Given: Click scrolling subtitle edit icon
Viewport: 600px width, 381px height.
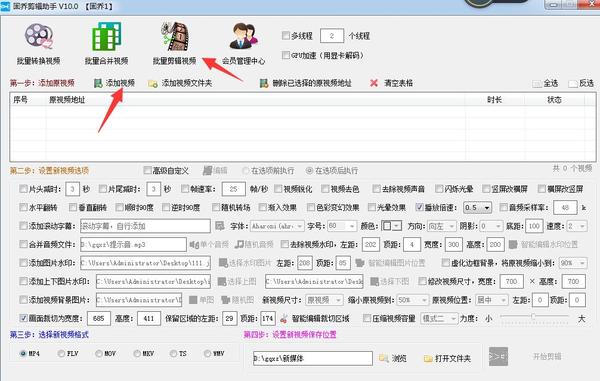Looking at the screenshot, I should [220, 226].
